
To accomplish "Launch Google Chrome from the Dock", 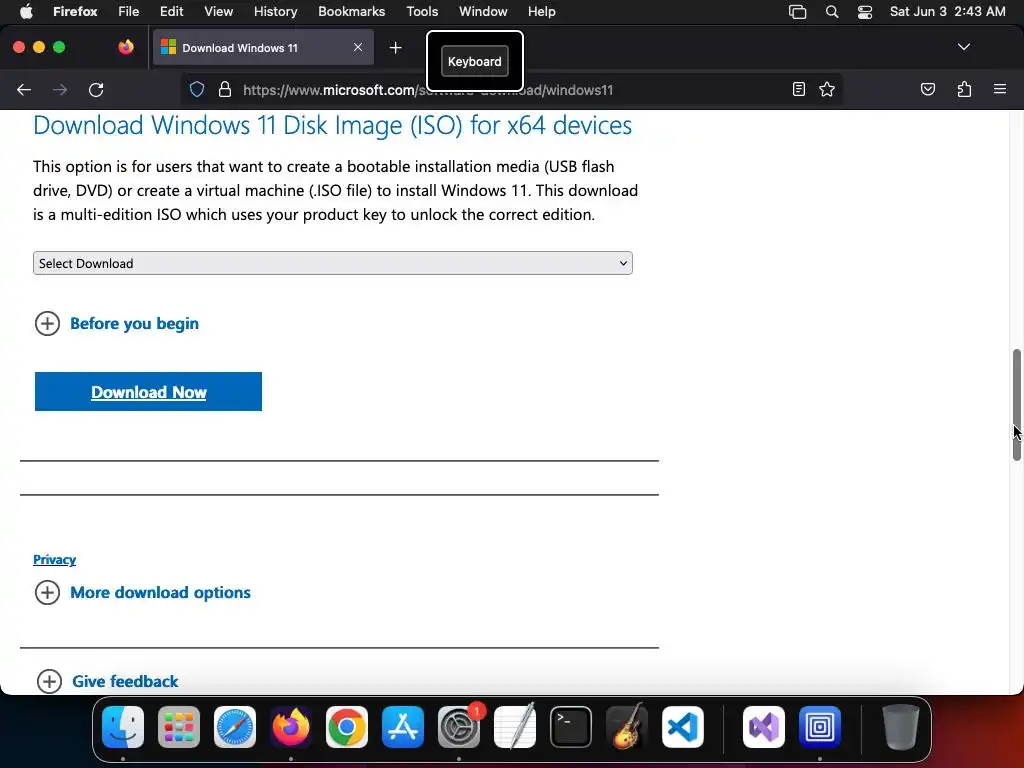I will 347,727.
